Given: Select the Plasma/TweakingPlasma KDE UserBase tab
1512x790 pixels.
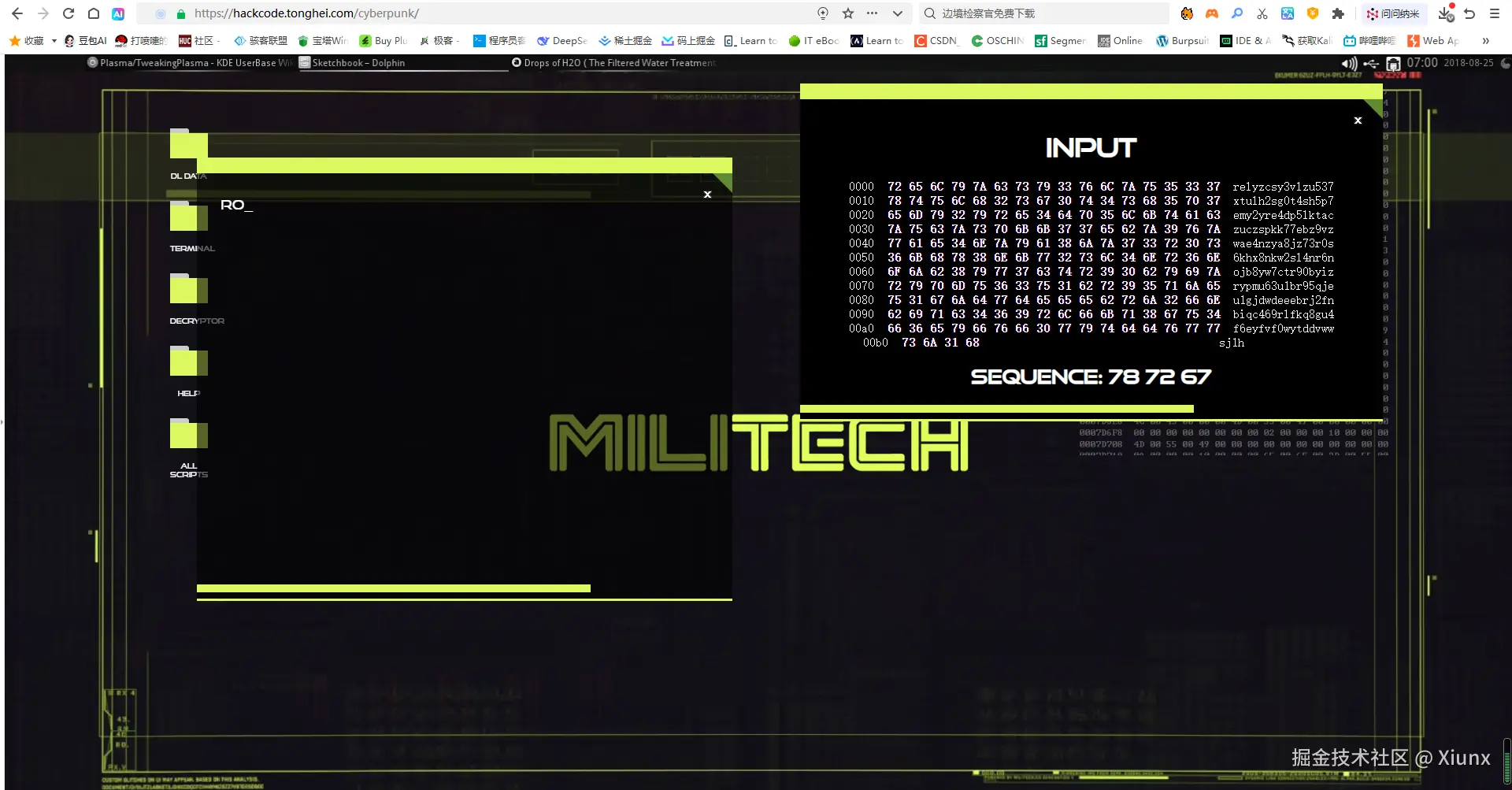Looking at the screenshot, I should (x=189, y=63).
